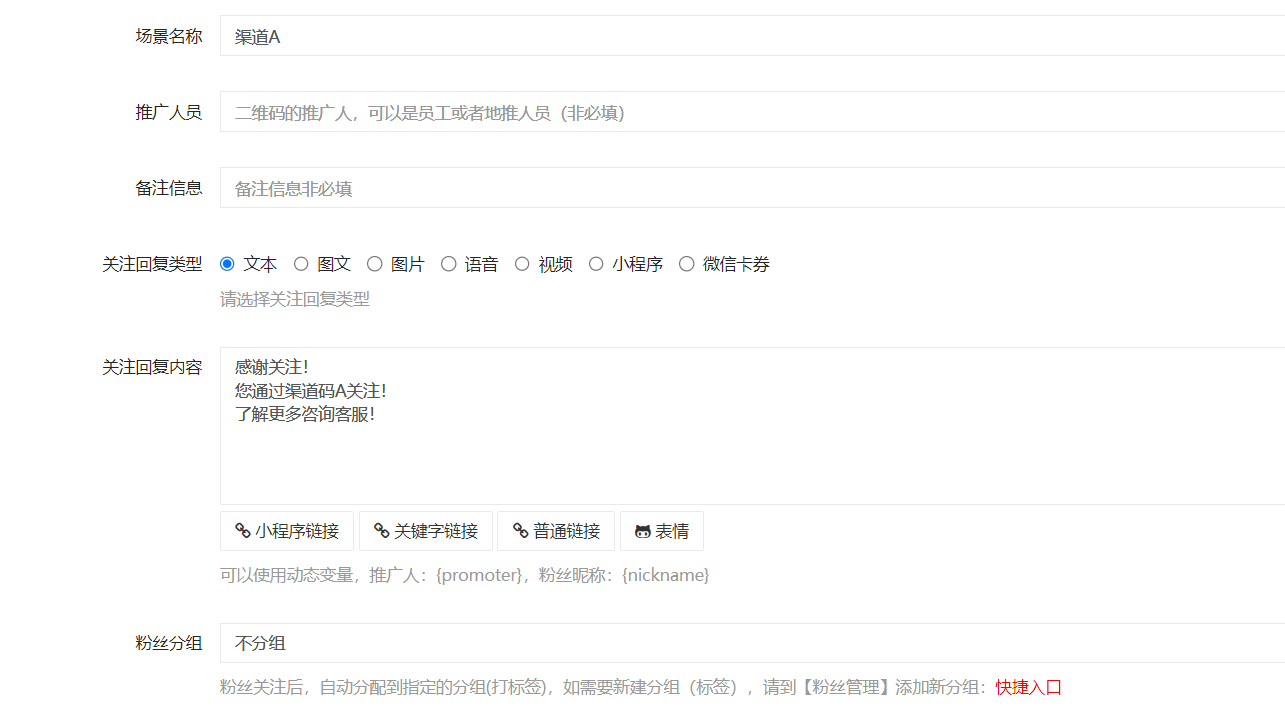Click the 小程序链接 insert button
The image size is (1285, 715).
[x=287, y=531]
